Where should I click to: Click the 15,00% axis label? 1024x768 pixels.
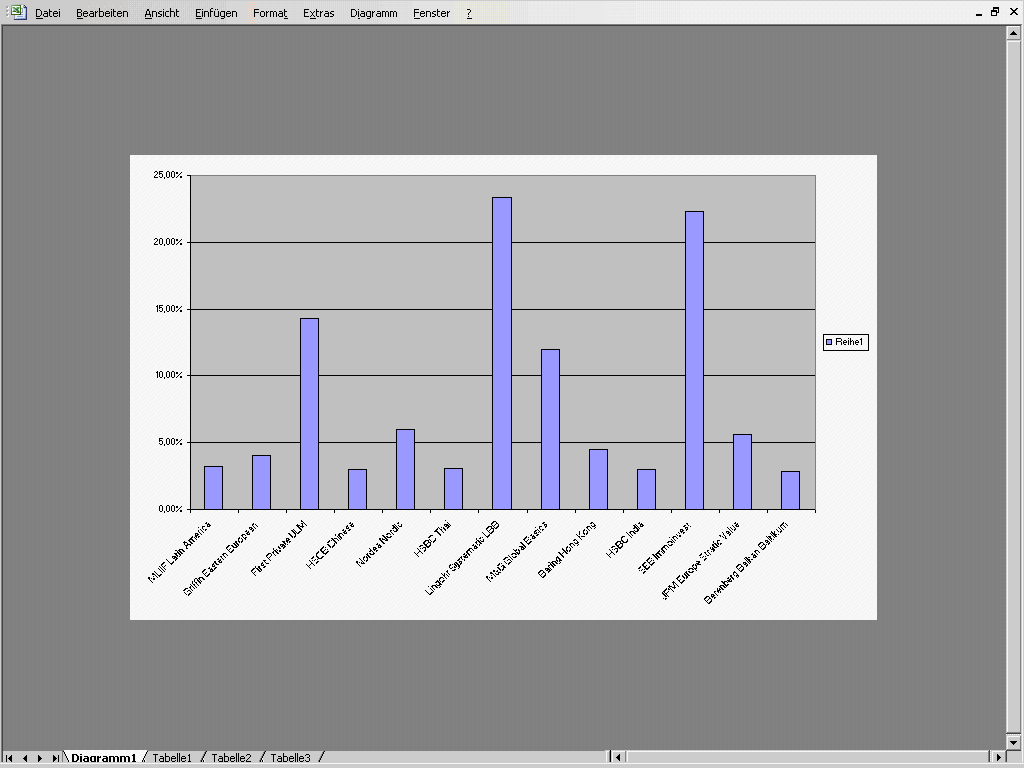(x=168, y=309)
